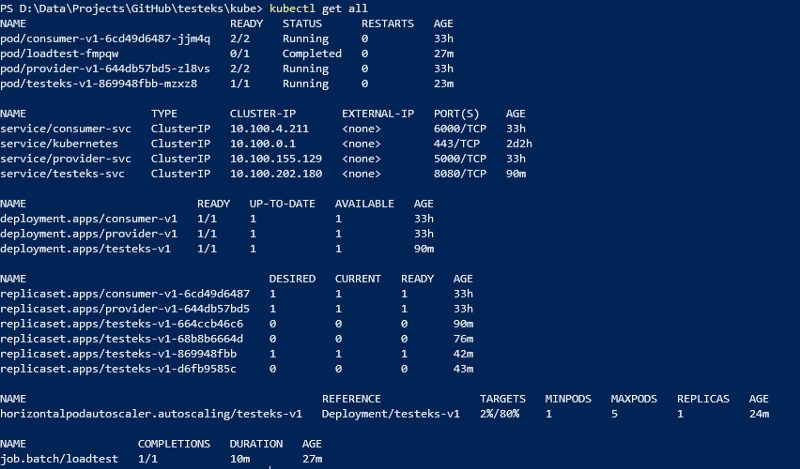Select replicaset.apps/provider-v1-644db57bd5 name
Screen dimensions: 800x469
click(125, 309)
